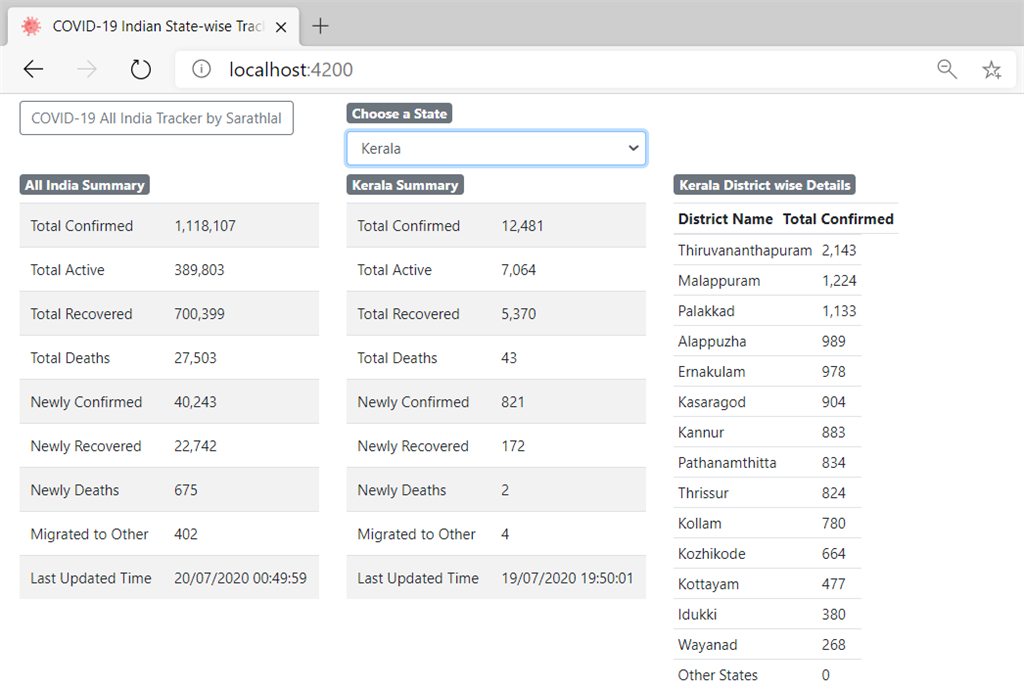The height and width of the screenshot is (691, 1024).
Task: Click COVID-19 All India Tracker by Sarathlal button
Action: pos(156,118)
